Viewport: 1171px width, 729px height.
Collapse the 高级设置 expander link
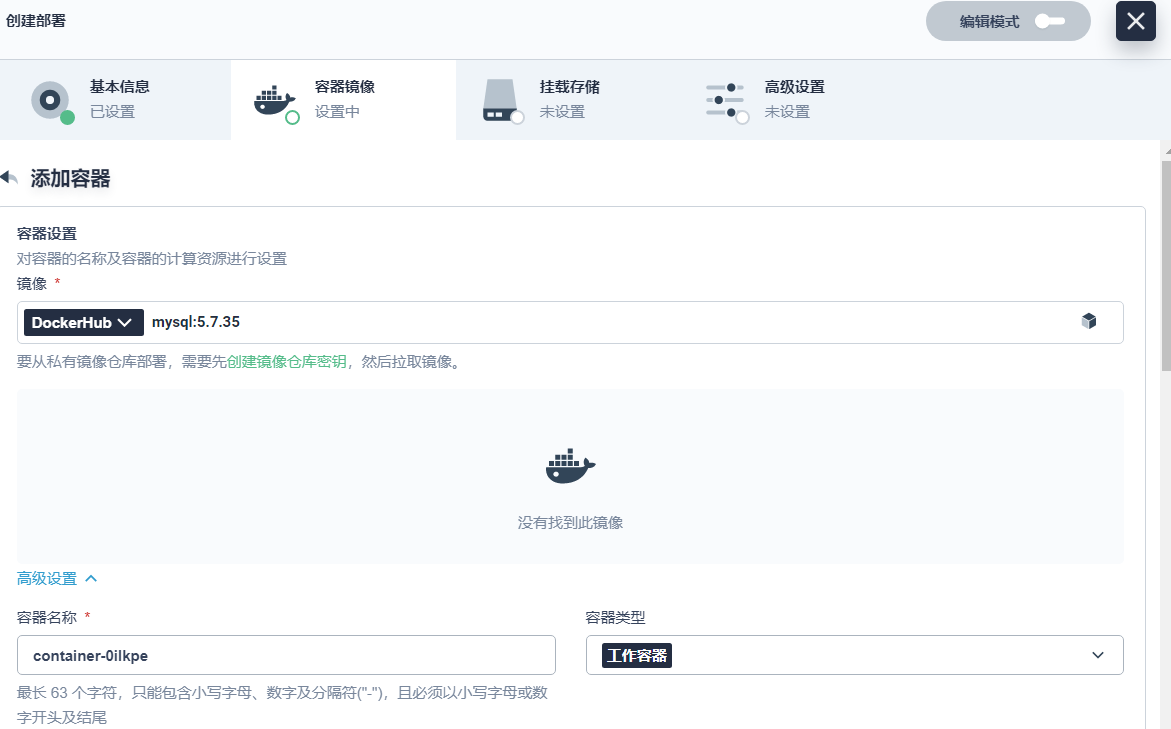[57, 578]
